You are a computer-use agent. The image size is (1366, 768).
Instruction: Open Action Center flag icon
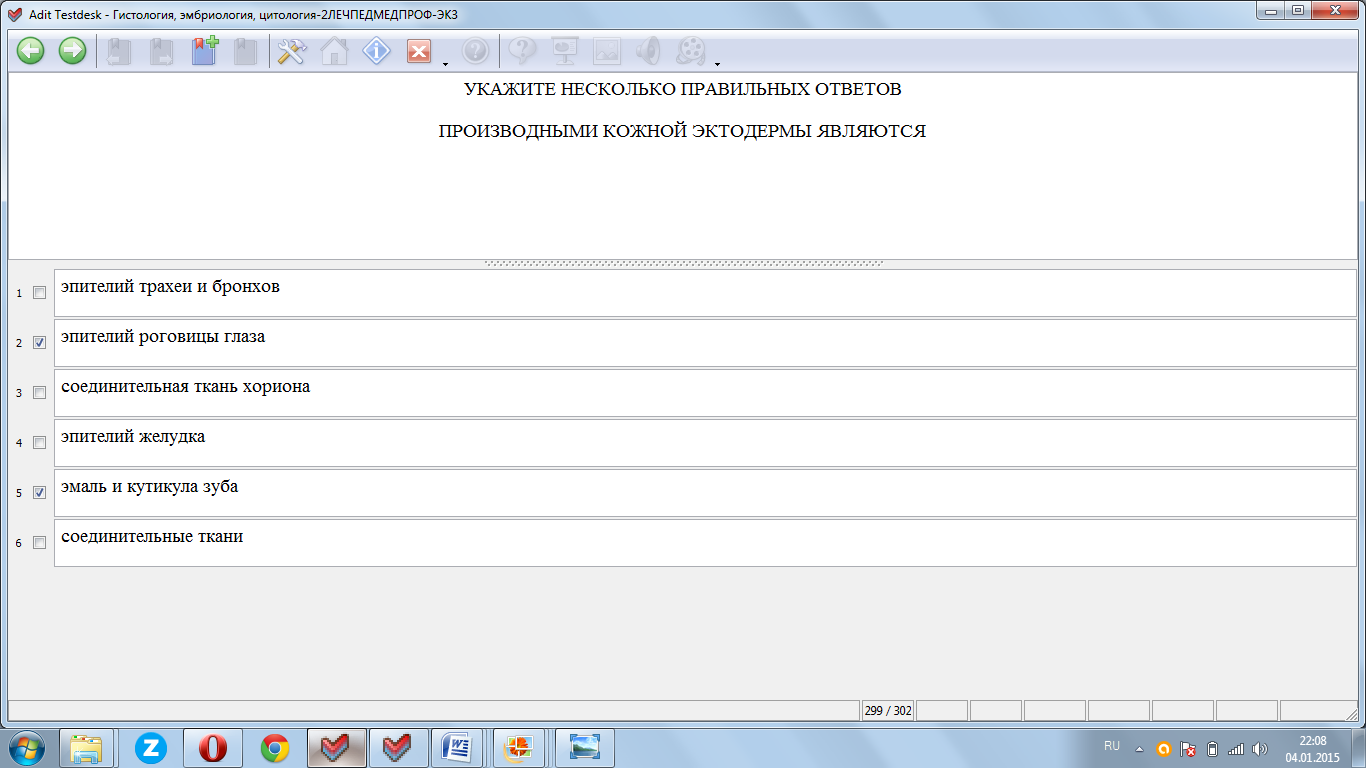coord(1188,748)
